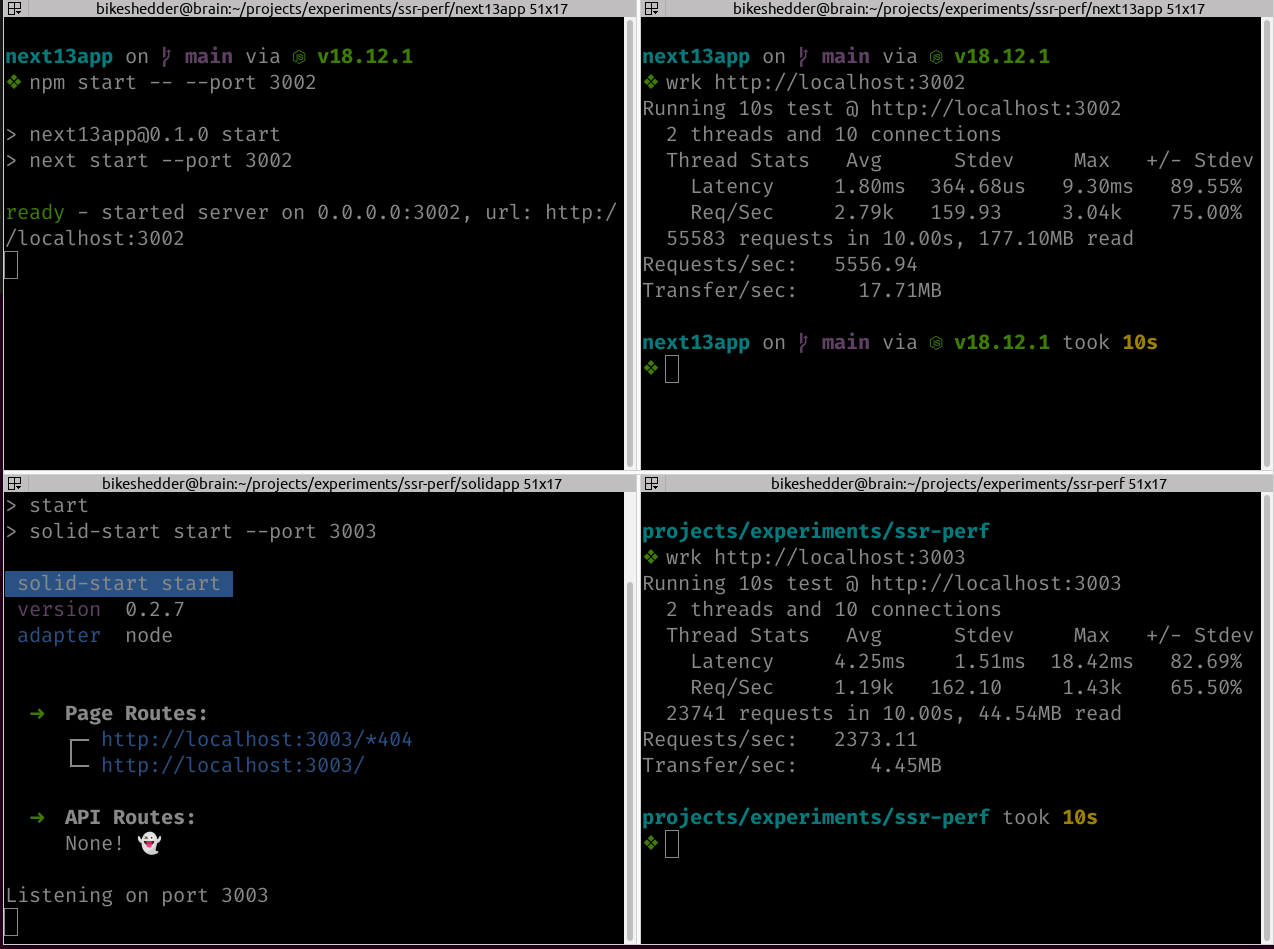
Task: Click the group icon of the top-left next13app pane
Action: tap(12, 9)
